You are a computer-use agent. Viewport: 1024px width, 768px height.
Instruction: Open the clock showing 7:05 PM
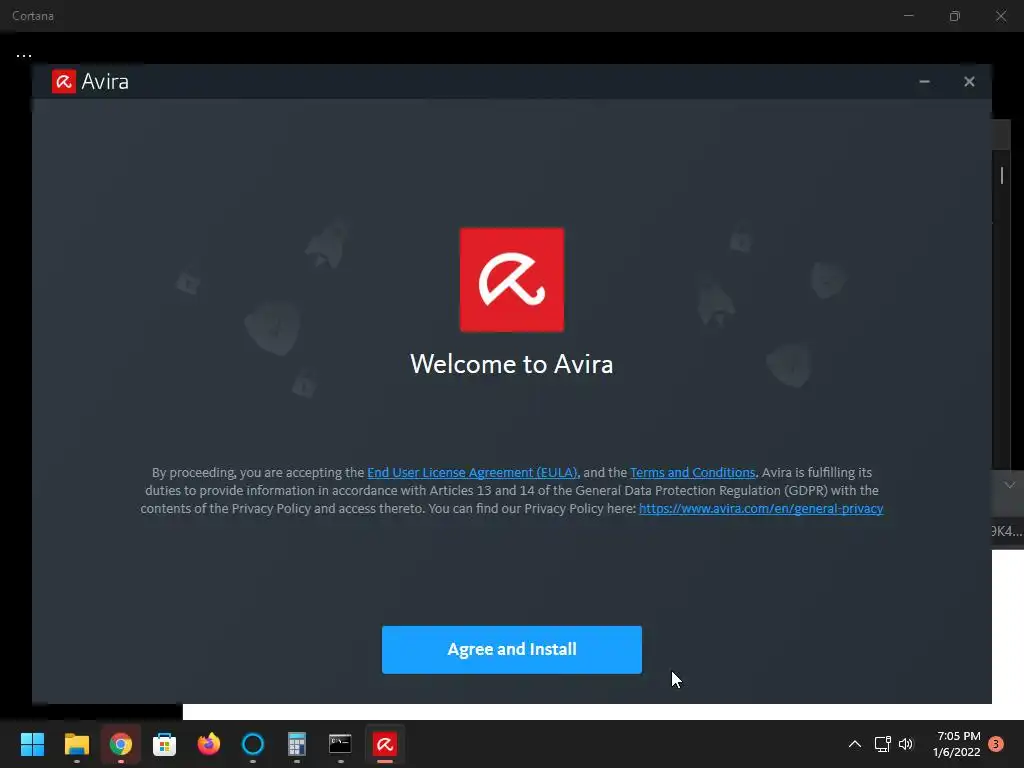point(957,744)
